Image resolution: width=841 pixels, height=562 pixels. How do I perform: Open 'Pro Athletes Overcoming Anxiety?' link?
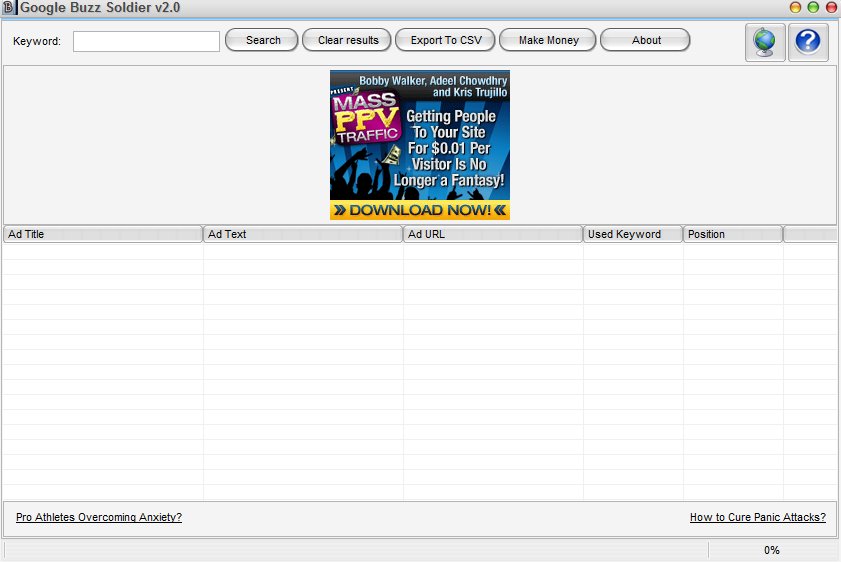(x=99, y=517)
